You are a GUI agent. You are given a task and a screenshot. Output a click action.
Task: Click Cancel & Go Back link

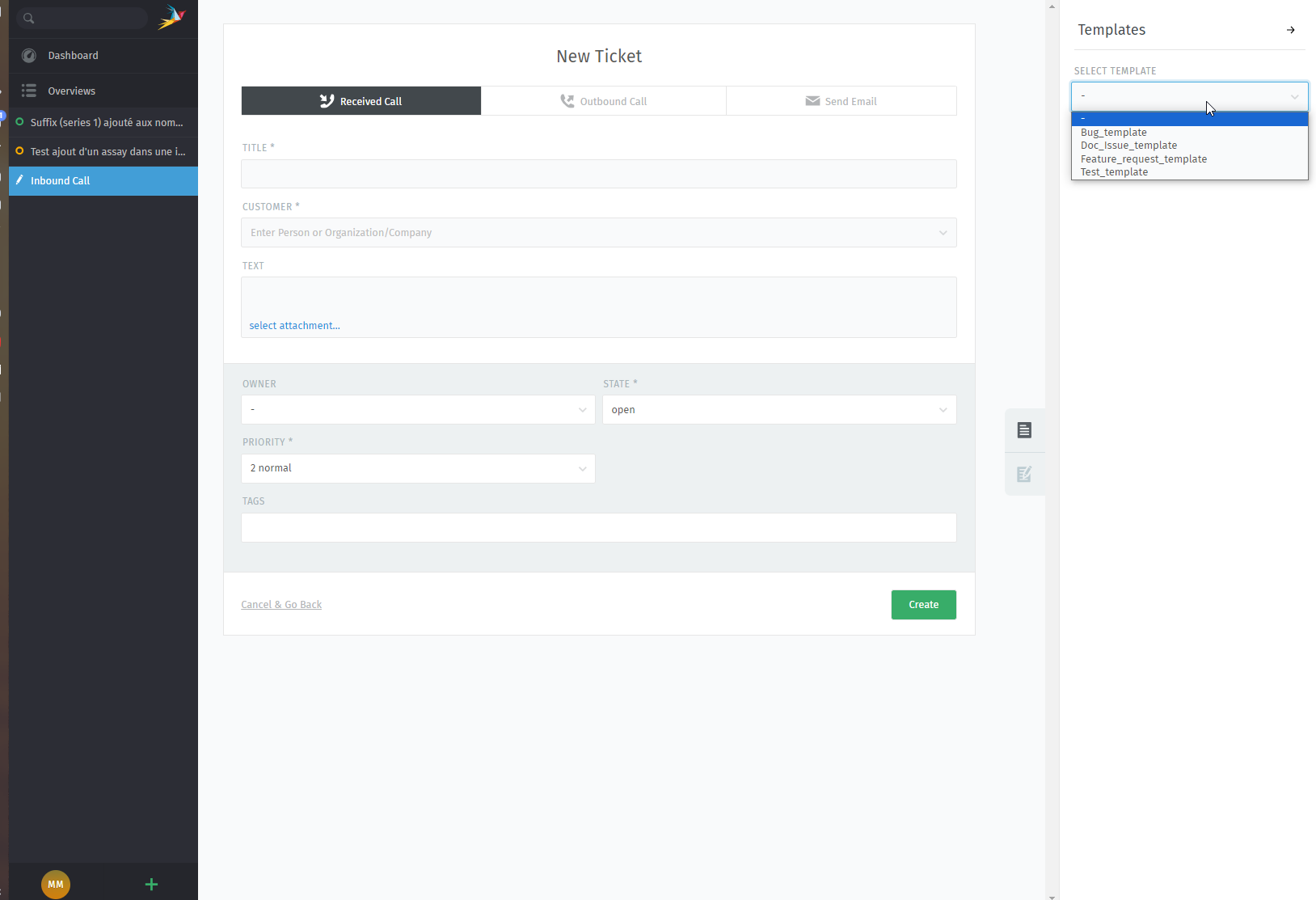281,605
